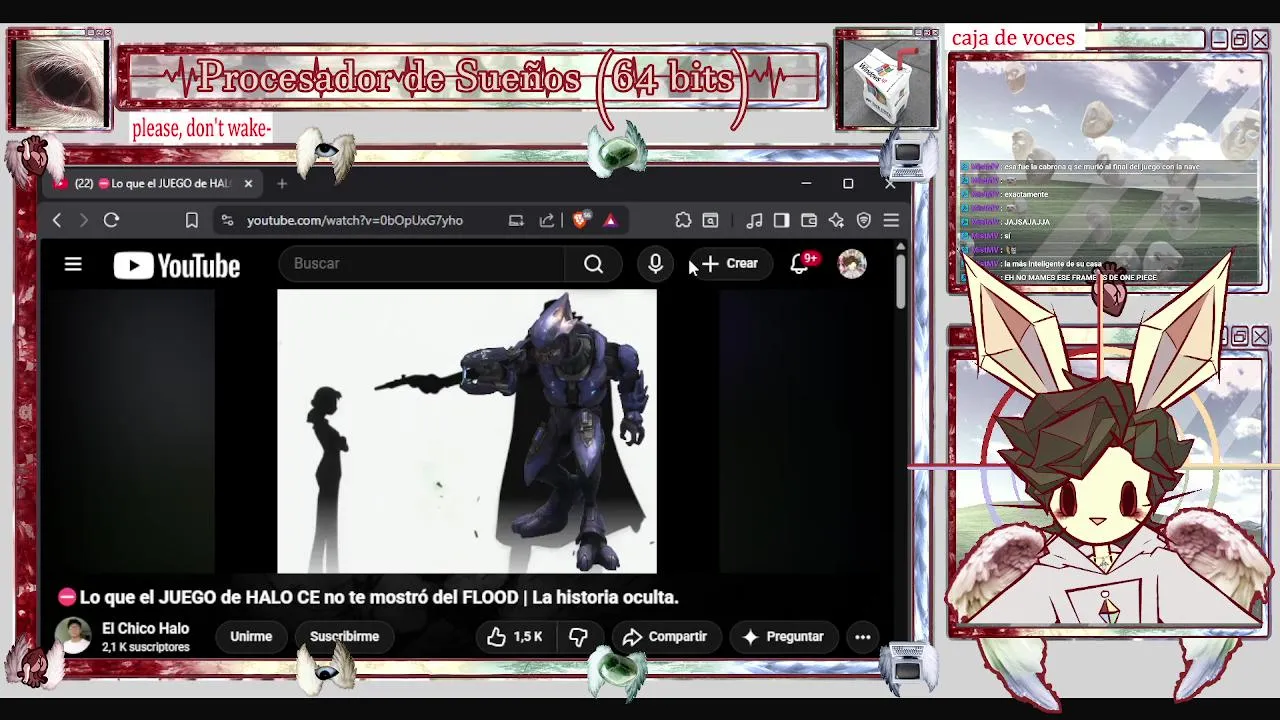Click chat line 'exactamente' in caja de voces
The image size is (1280, 720).
(x=1025, y=194)
